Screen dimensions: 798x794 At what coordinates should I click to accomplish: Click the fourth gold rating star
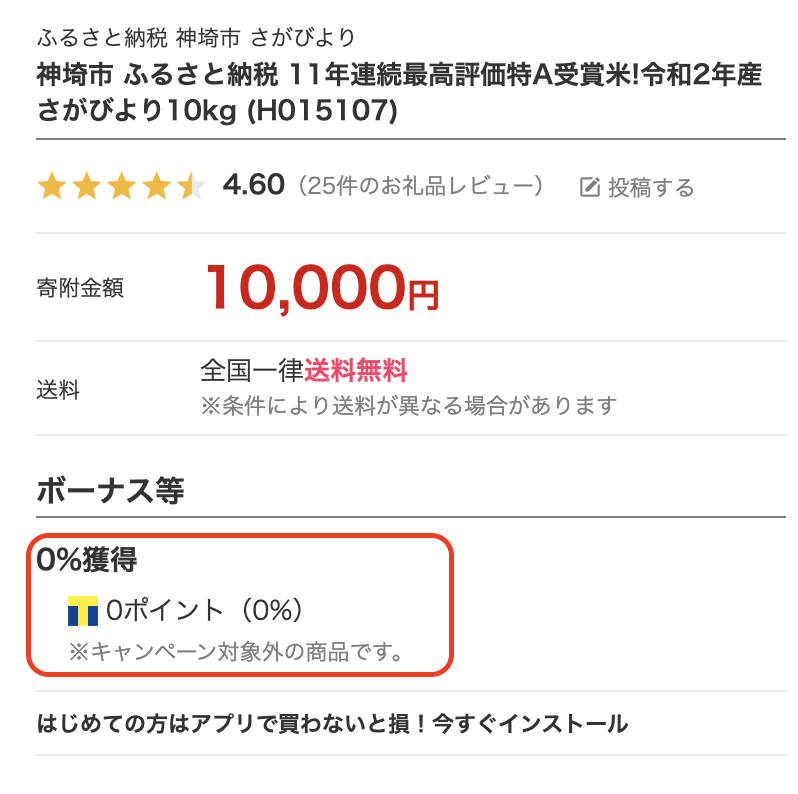click(x=157, y=186)
